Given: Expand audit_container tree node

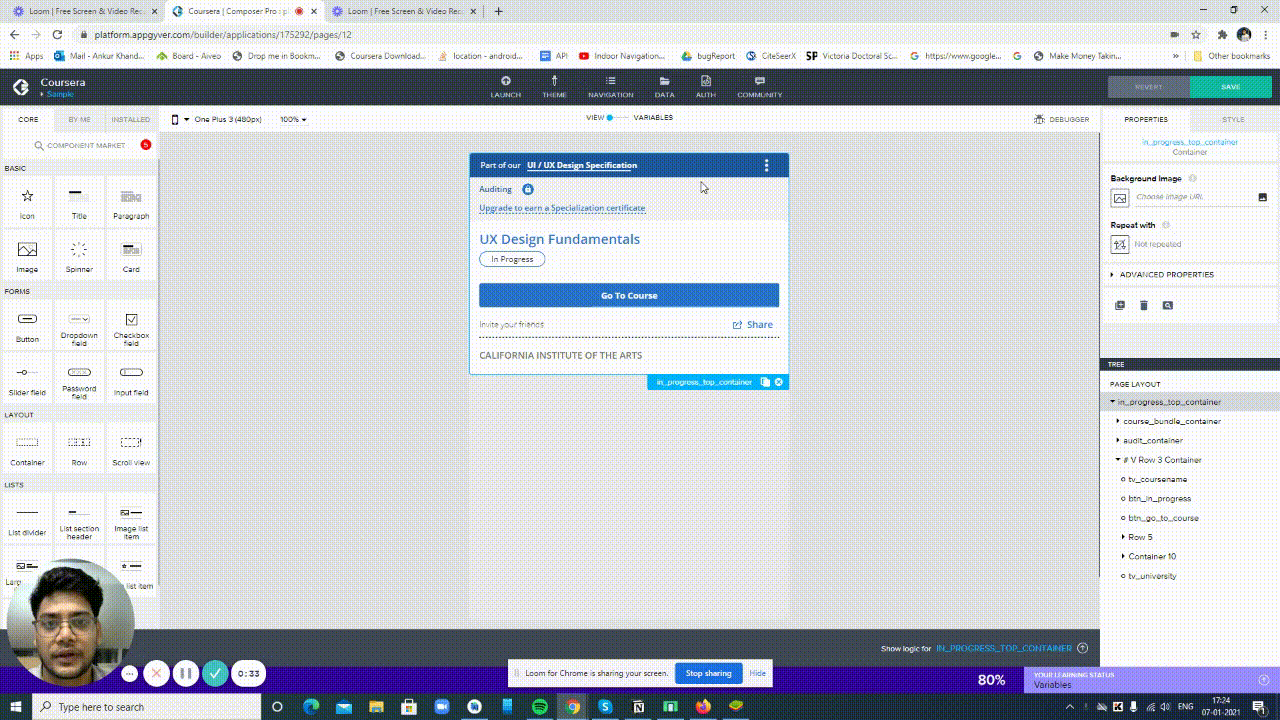Looking at the screenshot, I should [x=1118, y=440].
